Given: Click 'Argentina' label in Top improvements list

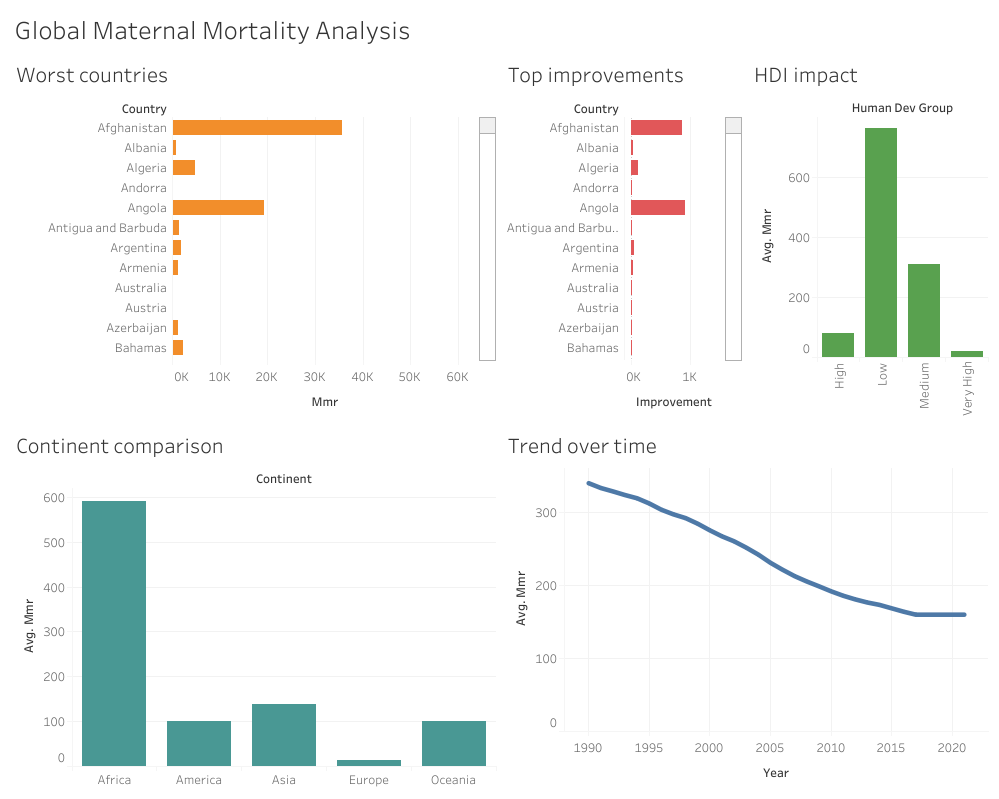Looking at the screenshot, I should pyautogui.click(x=590, y=248).
